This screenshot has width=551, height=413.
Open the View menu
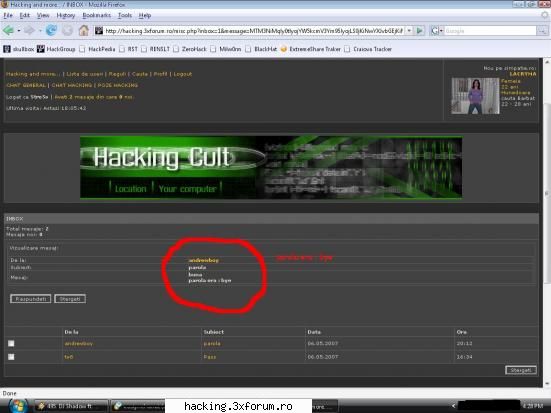(x=43, y=15)
